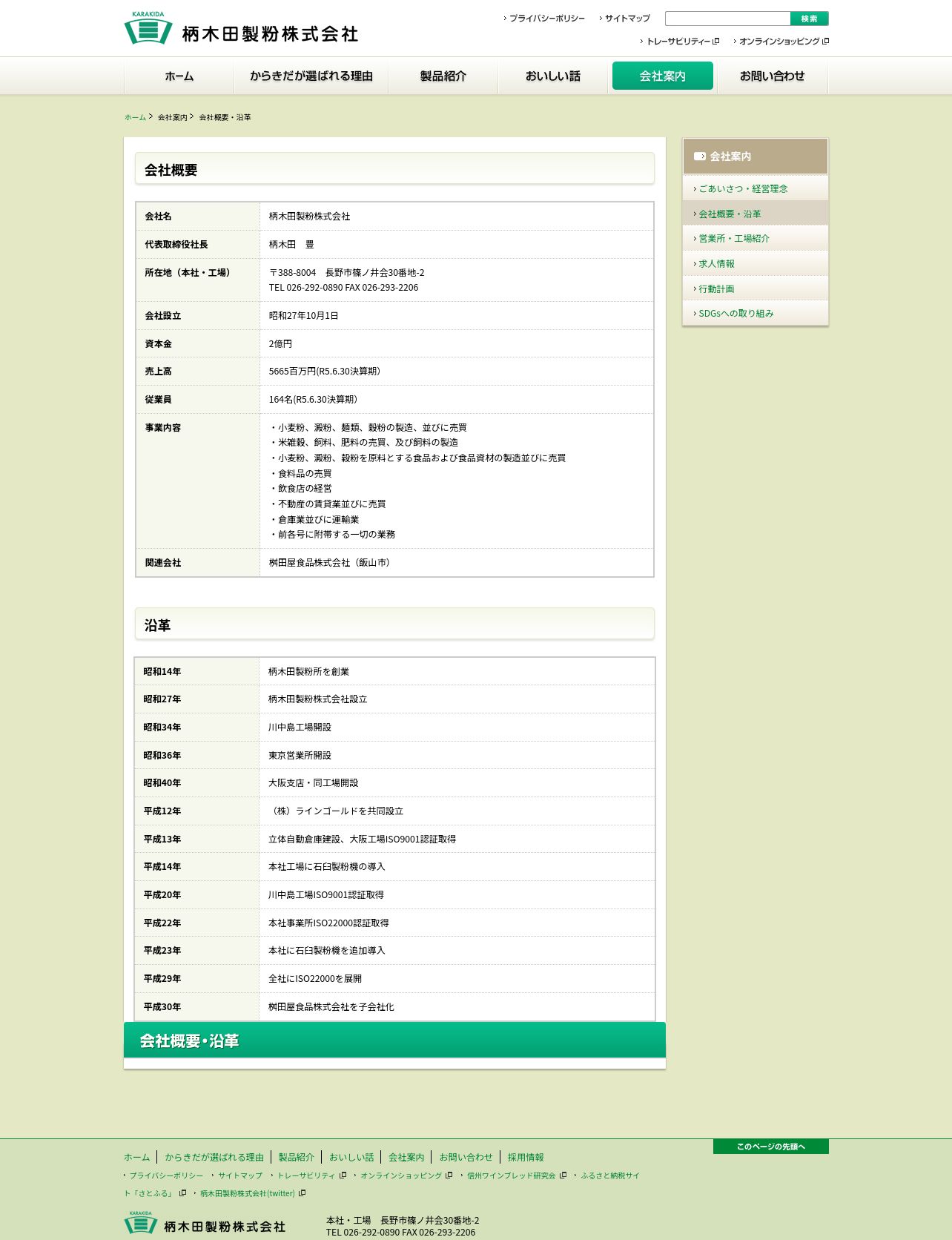The height and width of the screenshot is (1240, 952).
Task: Open the 製品紹介 navigation tab
Action: (443, 76)
